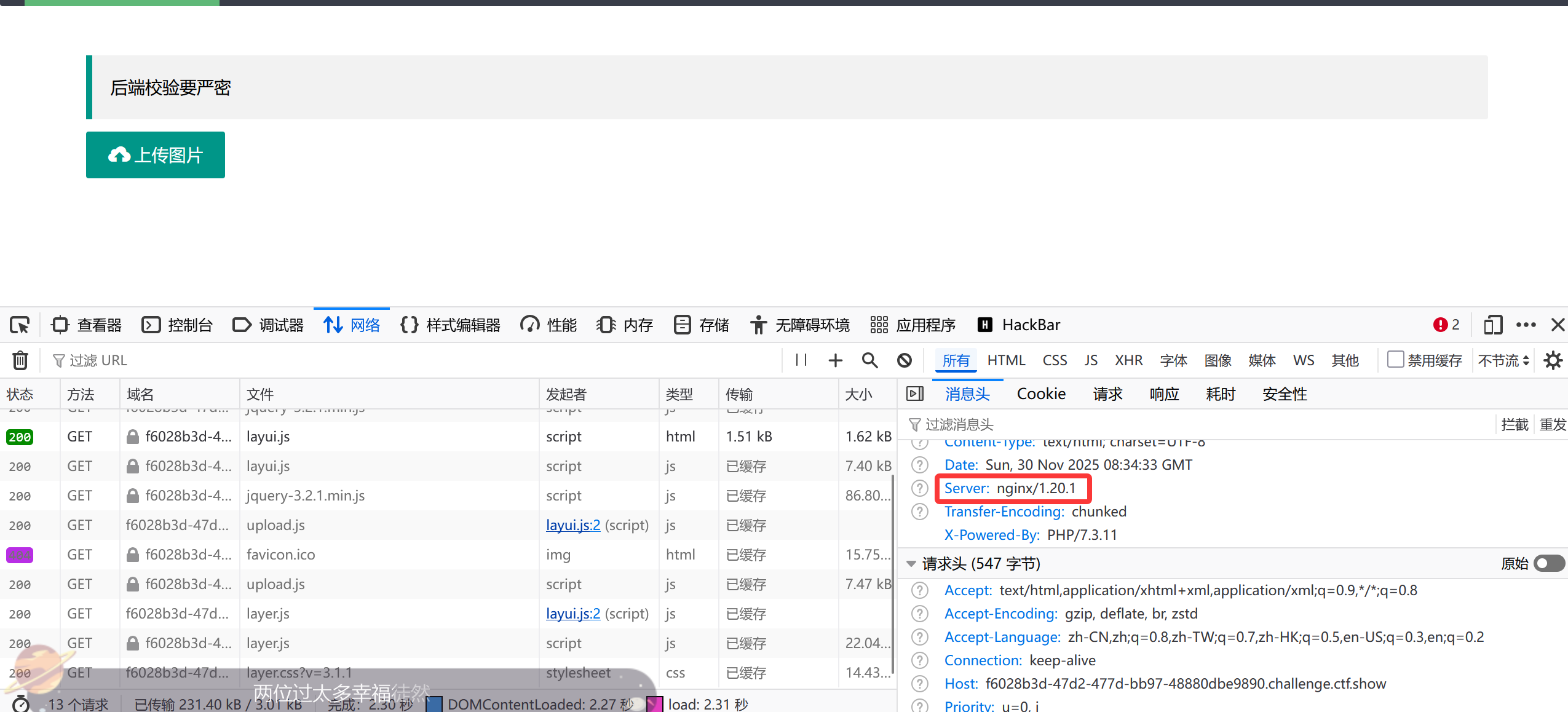Open the devtools more options menu

tap(1526, 325)
